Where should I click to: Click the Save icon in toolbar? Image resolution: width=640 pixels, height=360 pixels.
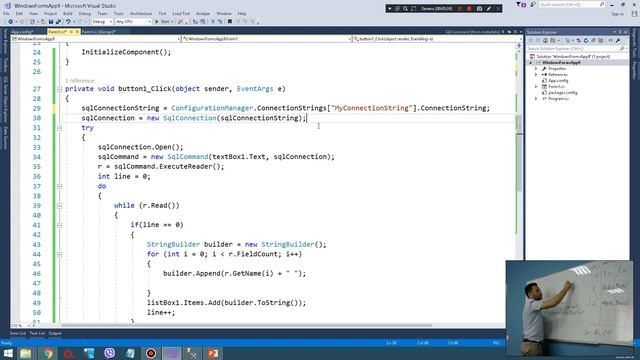pos(51,22)
